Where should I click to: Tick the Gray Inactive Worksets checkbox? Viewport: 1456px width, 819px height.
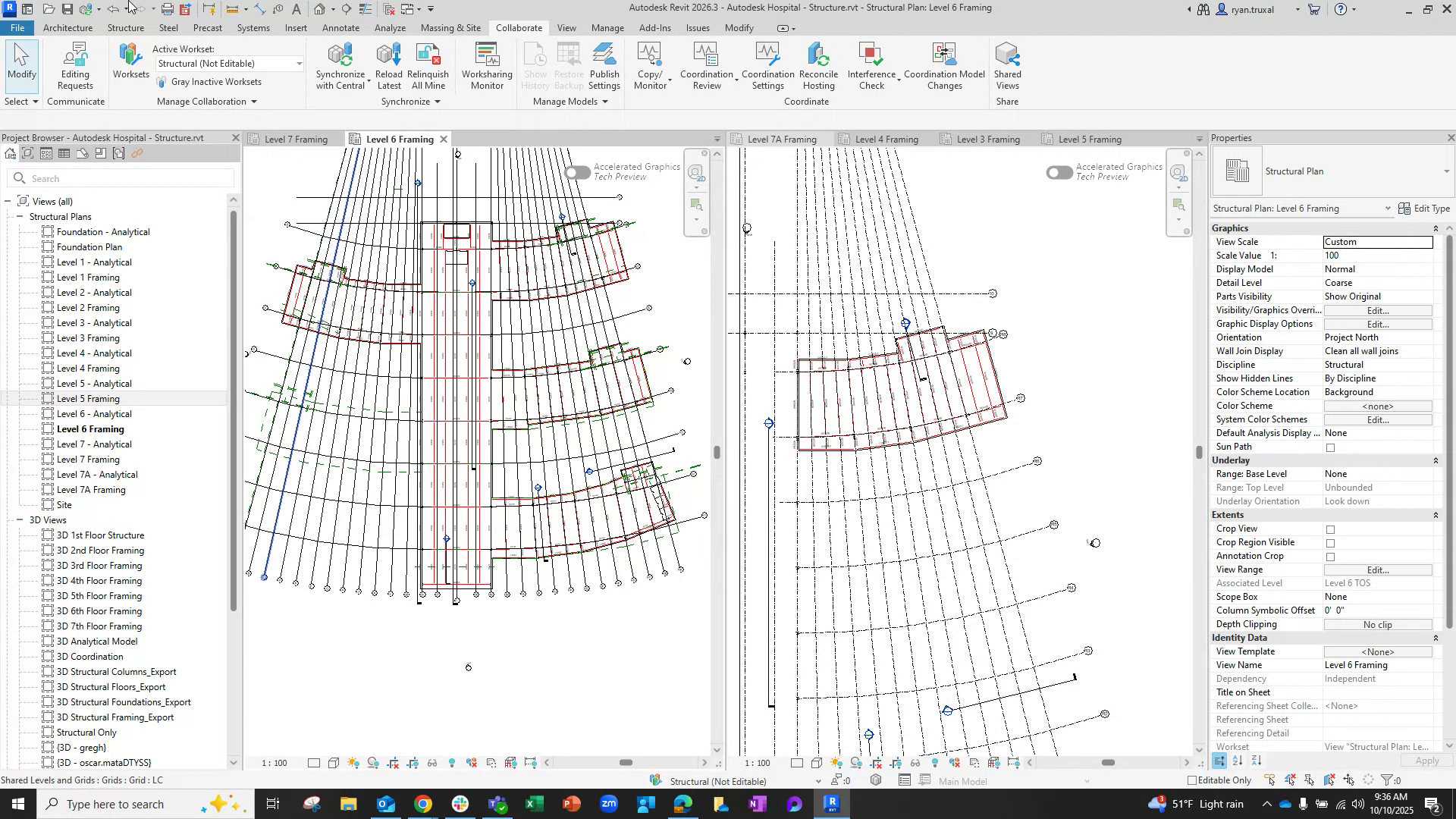162,82
